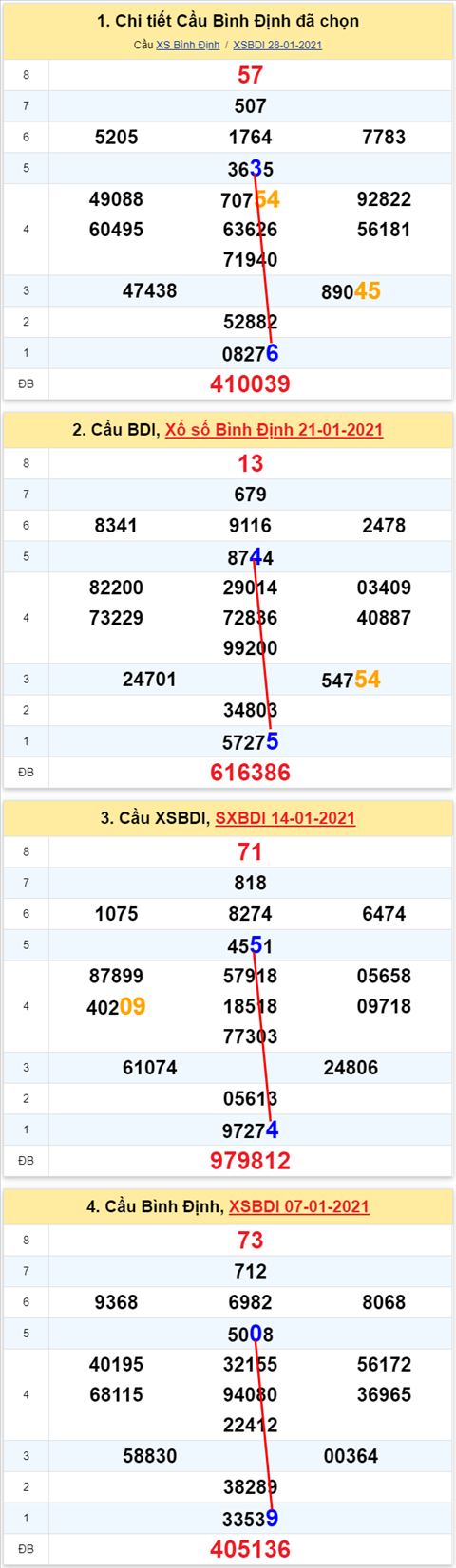456x1568 pixels.
Task: Open the XSBDI 28-01-2021 link
Action: pos(277,45)
